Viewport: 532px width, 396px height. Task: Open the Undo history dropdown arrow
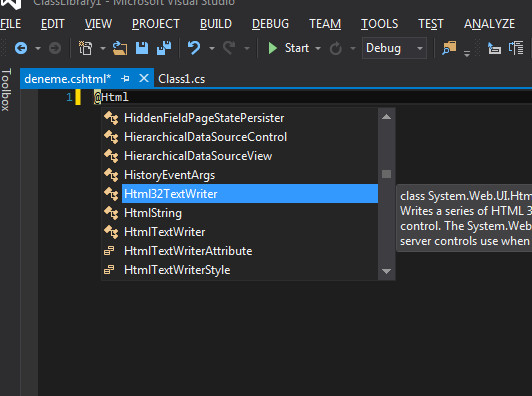coord(212,49)
